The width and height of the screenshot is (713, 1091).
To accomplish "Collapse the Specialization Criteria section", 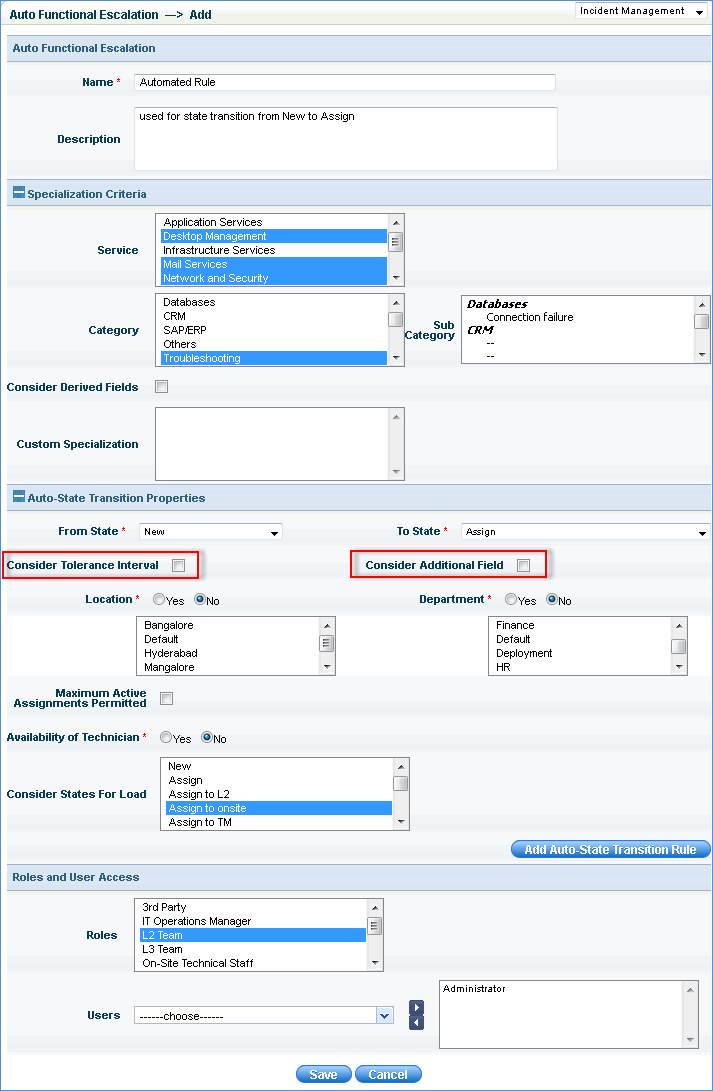I will [x=19, y=194].
